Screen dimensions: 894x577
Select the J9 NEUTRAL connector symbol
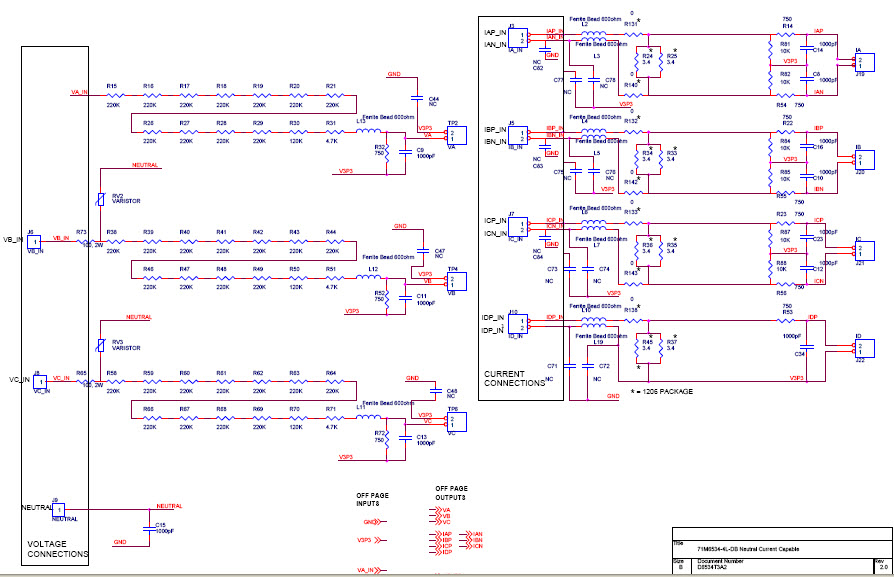(60, 510)
